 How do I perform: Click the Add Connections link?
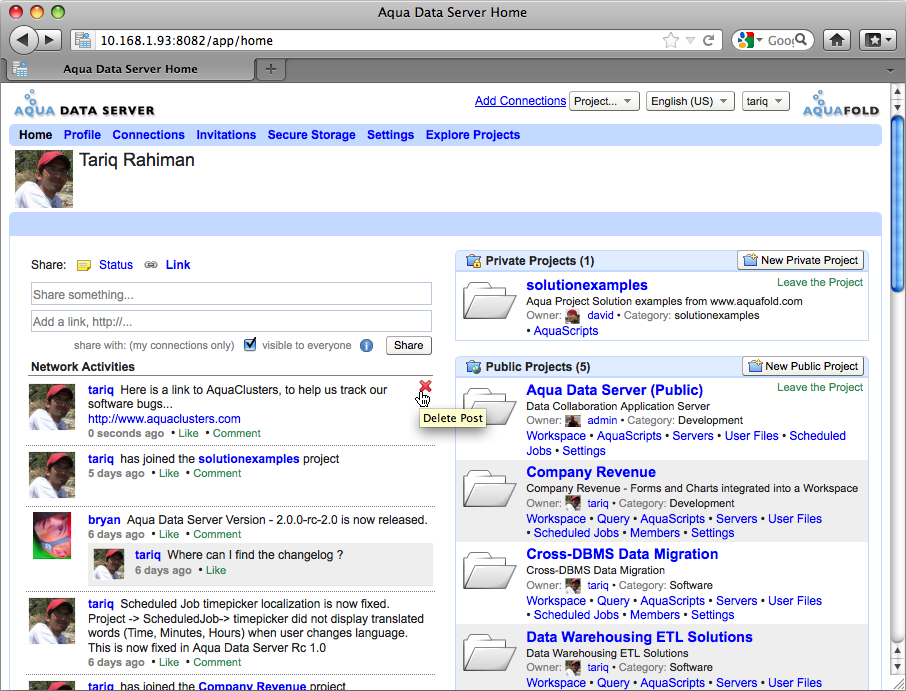click(520, 101)
